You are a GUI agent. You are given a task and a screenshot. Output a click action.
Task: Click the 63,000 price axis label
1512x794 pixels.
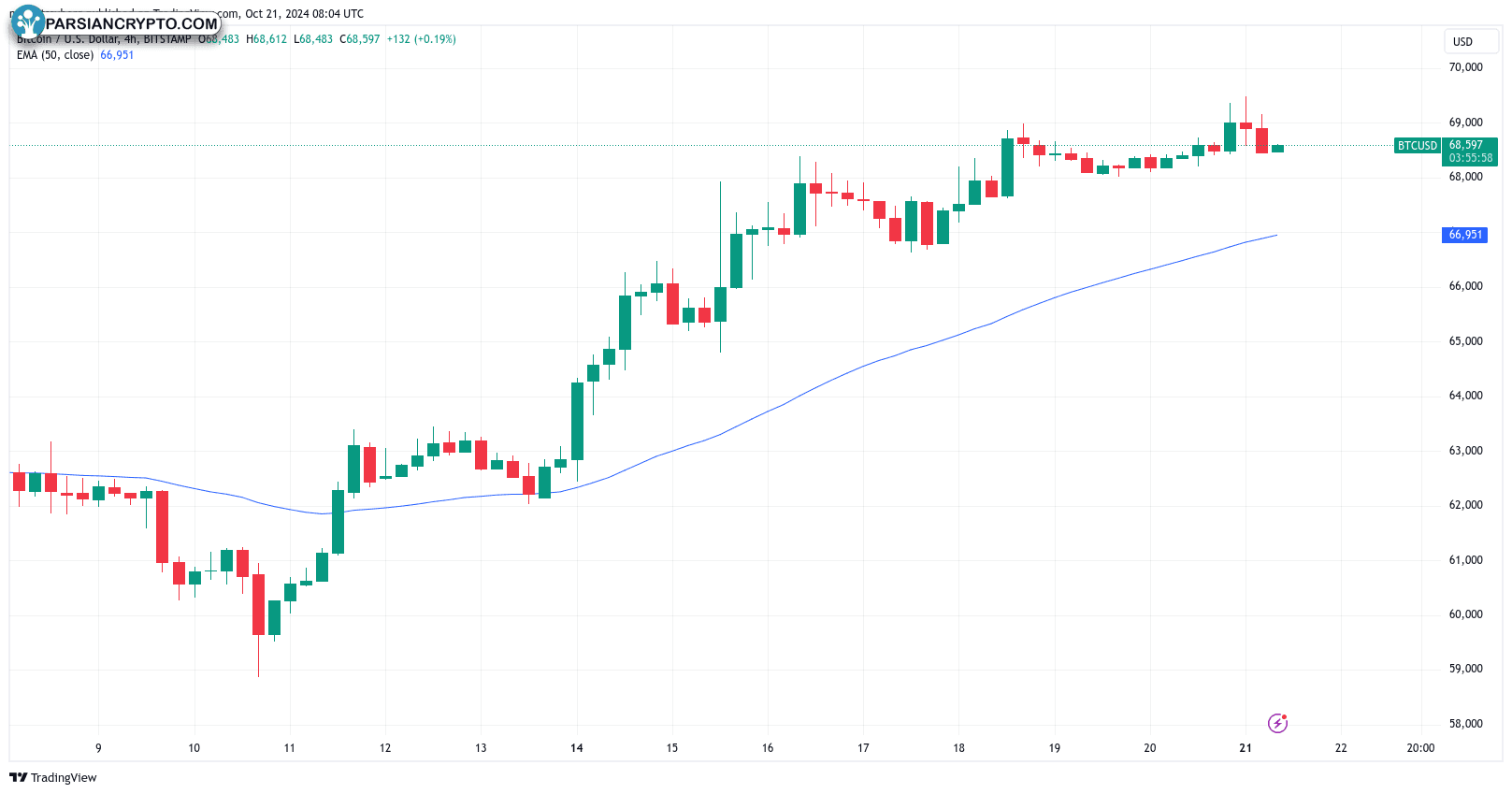pyautogui.click(x=1465, y=451)
